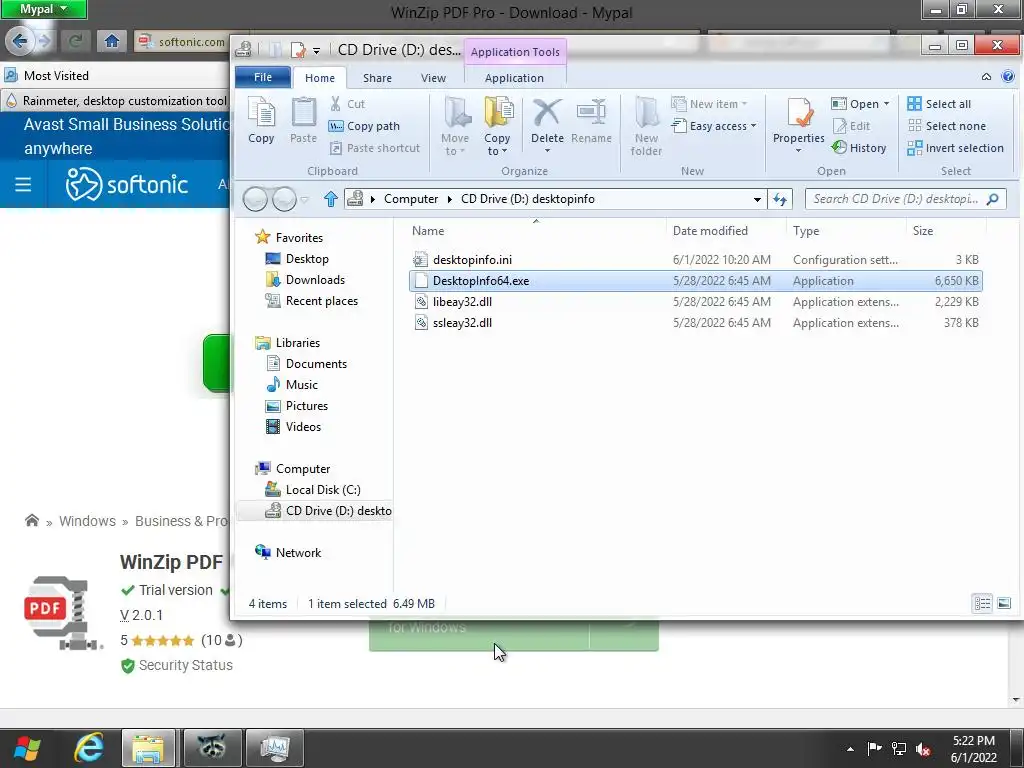Open Softonic hamburger menu in browser

23,185
